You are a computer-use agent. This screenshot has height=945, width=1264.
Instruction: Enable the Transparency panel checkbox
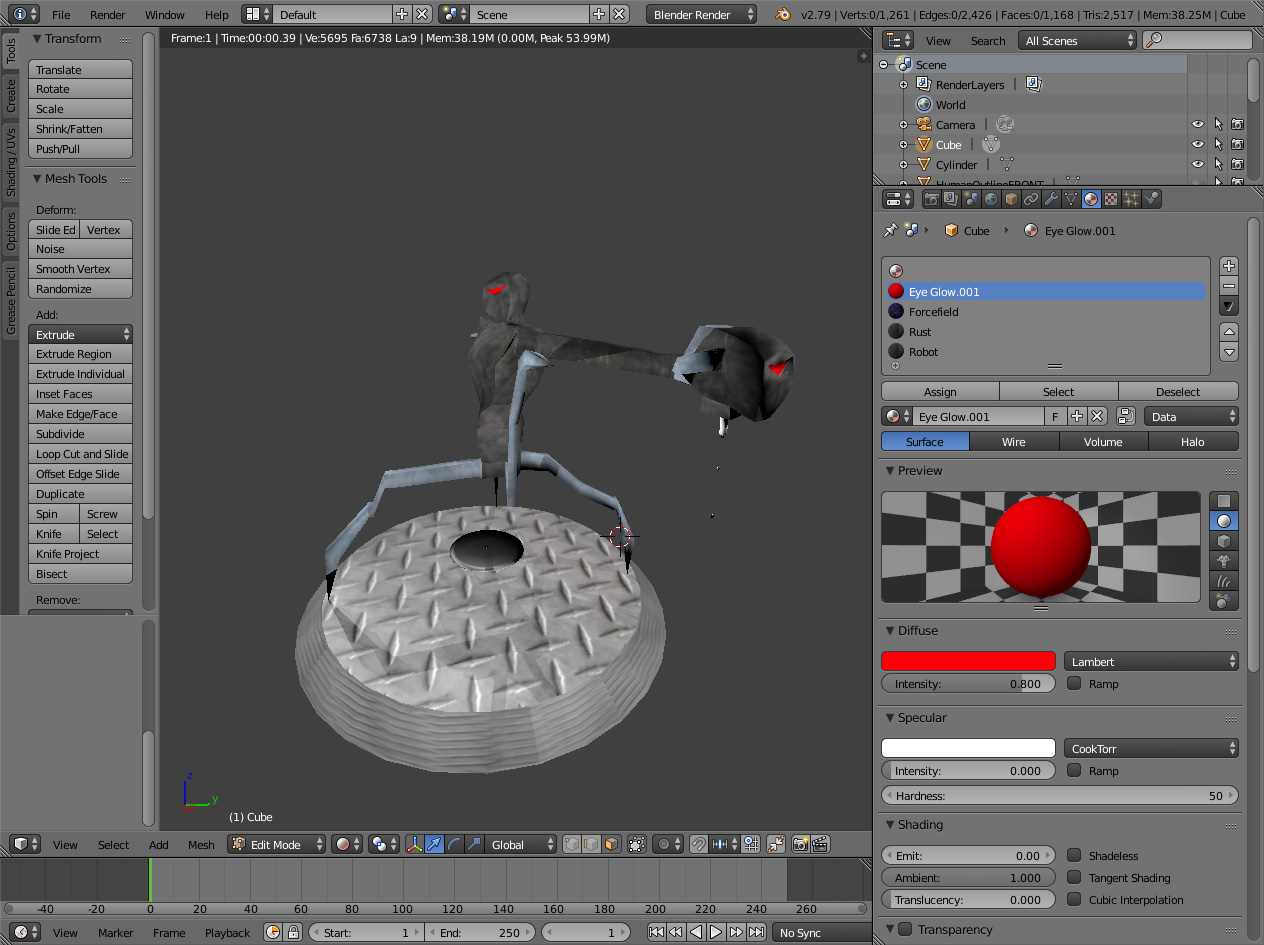(x=905, y=929)
